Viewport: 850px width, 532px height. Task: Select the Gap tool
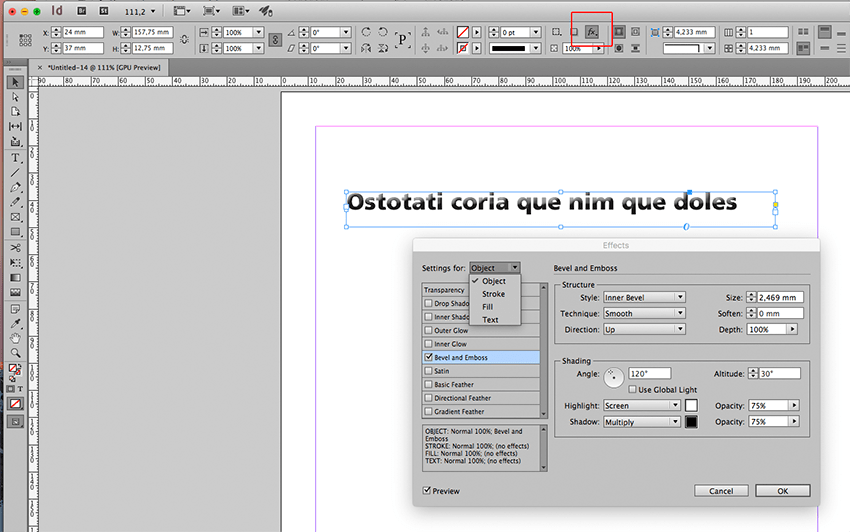15,126
